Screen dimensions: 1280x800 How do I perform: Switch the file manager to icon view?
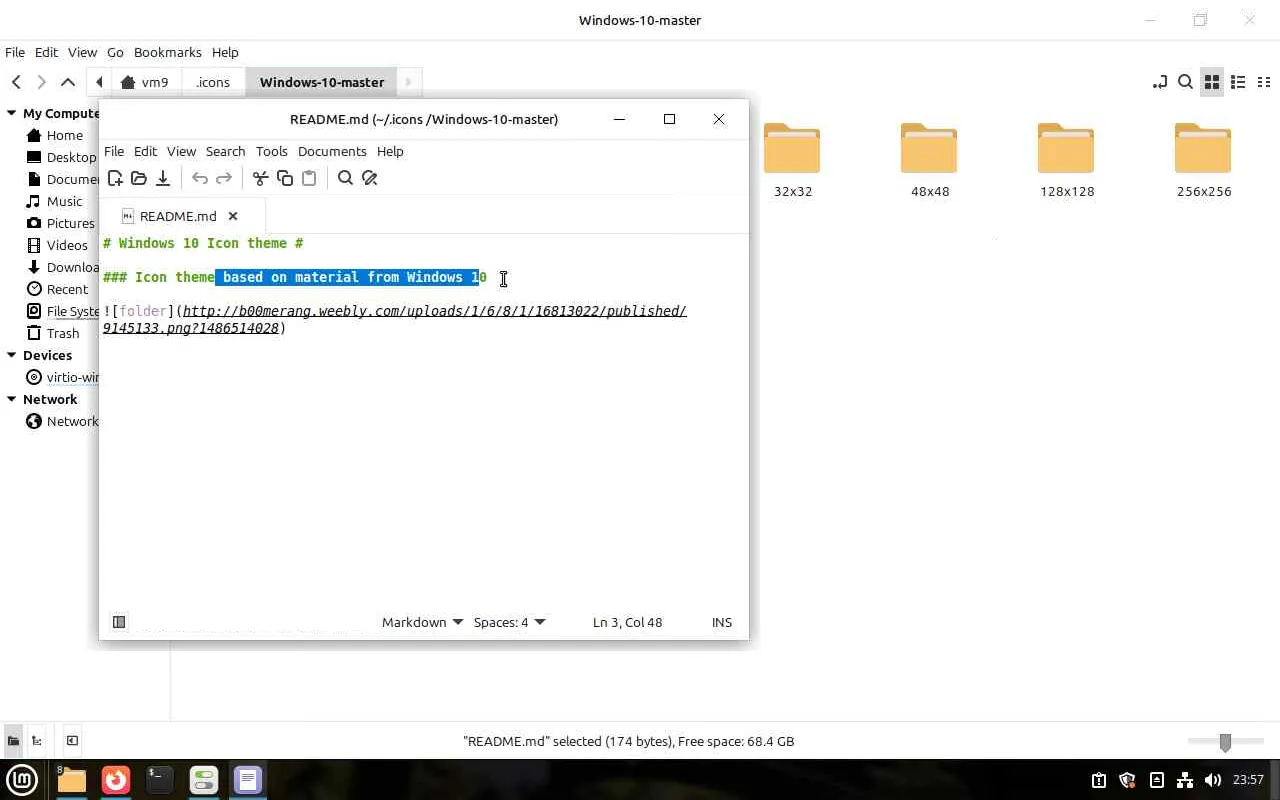click(x=1212, y=82)
